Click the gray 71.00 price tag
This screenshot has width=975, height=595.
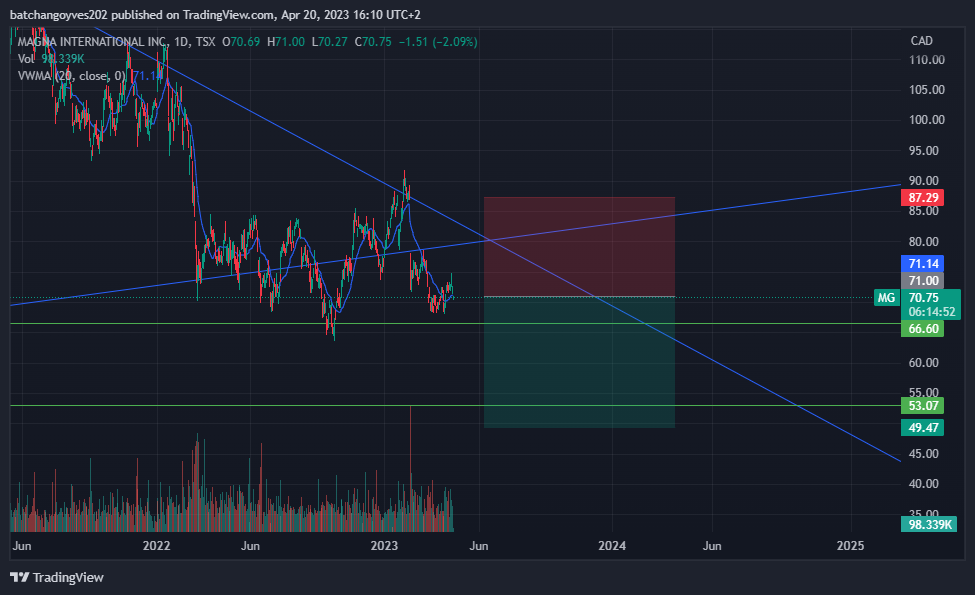click(923, 280)
